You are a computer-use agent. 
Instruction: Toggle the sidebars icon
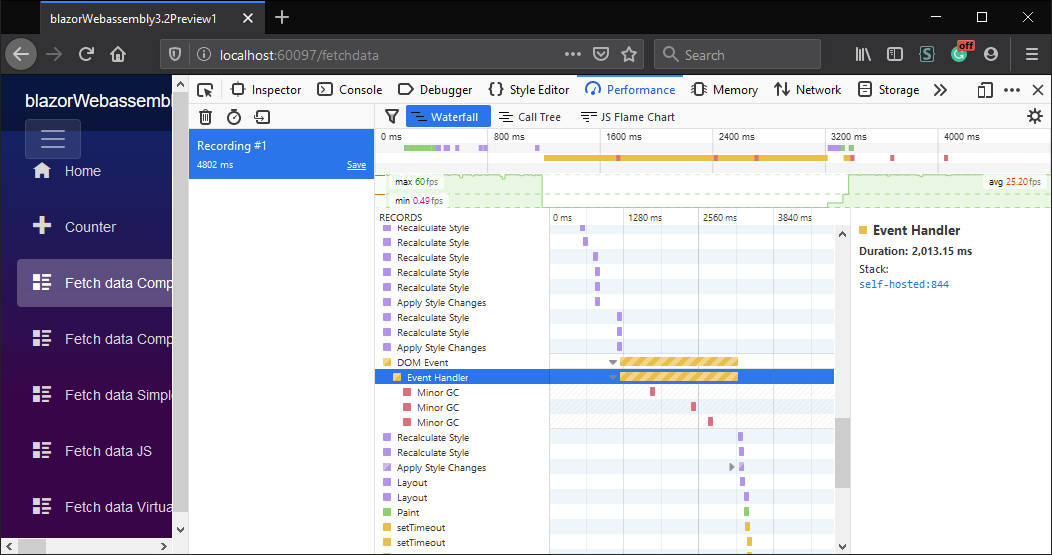(x=894, y=54)
